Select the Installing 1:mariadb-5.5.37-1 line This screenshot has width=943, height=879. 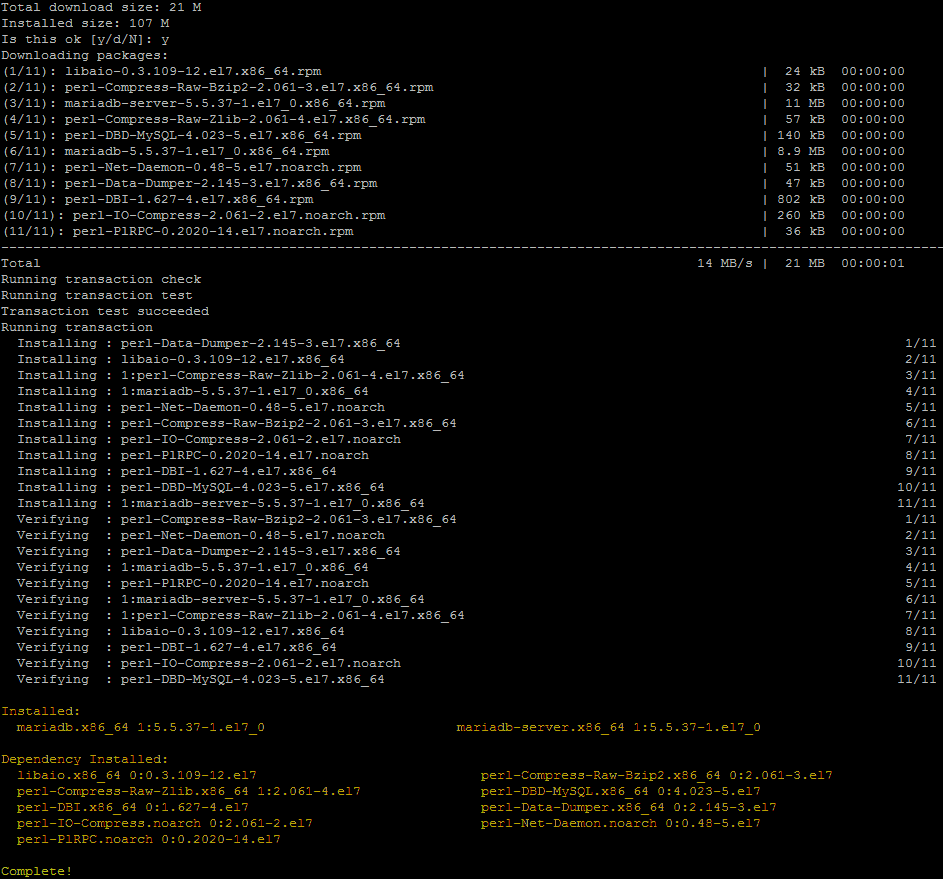tap(476, 391)
